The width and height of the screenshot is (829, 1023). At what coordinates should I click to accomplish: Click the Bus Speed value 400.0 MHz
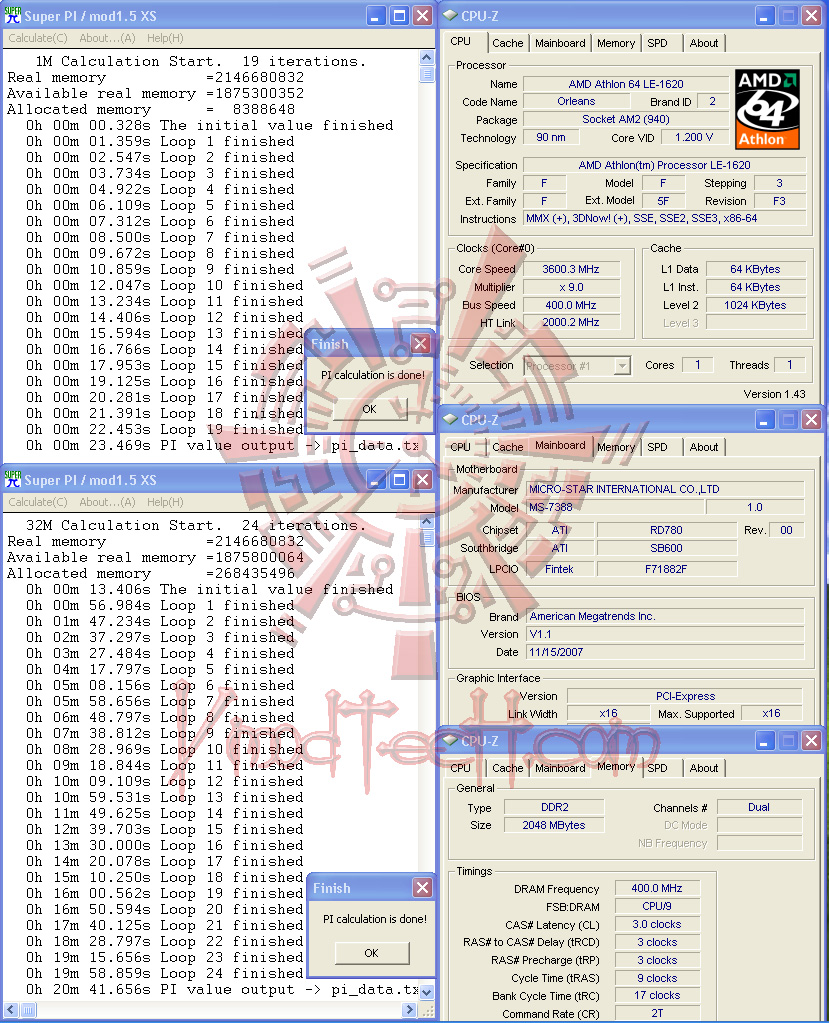point(571,305)
